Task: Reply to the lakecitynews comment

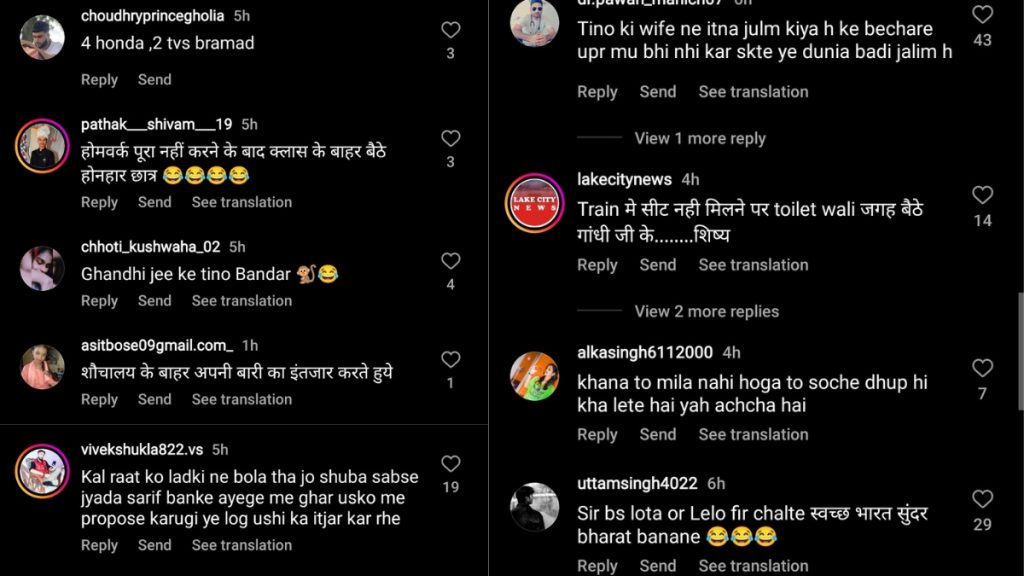Action: click(x=597, y=265)
